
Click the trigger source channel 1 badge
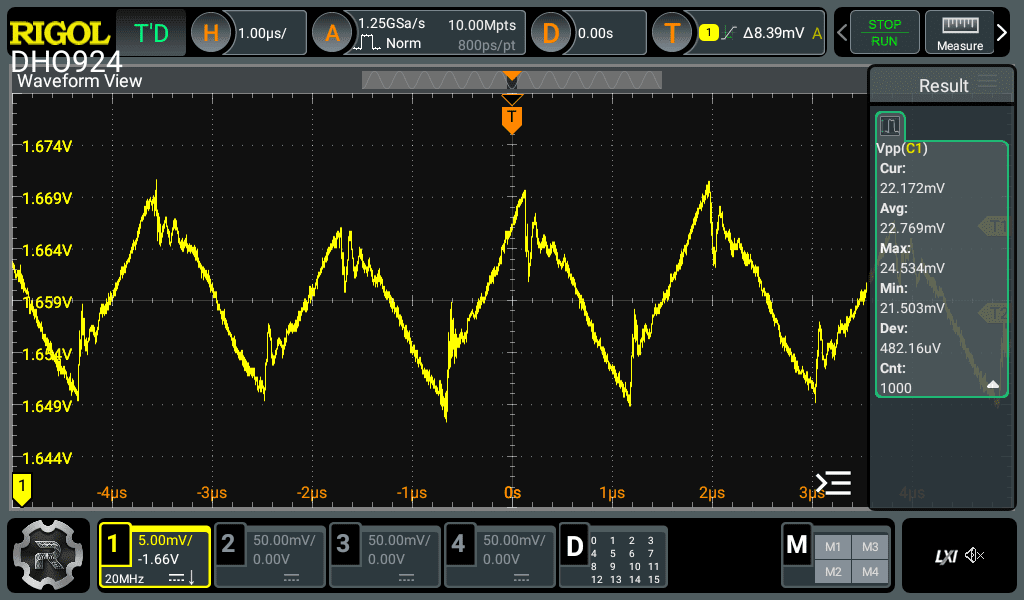[709, 33]
